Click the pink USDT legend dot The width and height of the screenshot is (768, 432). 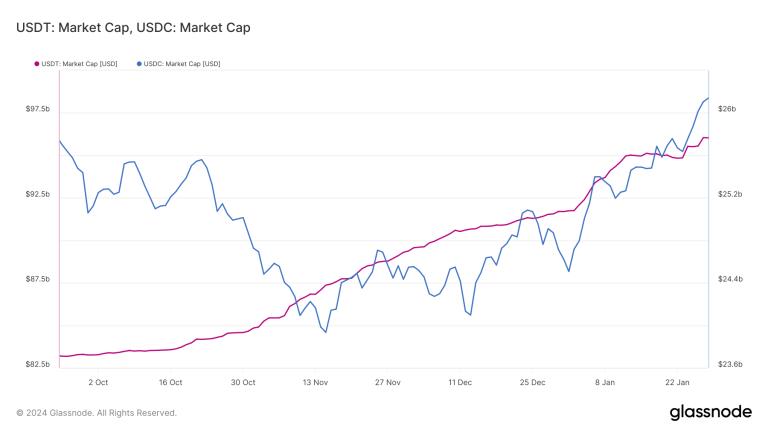pyautogui.click(x=37, y=64)
